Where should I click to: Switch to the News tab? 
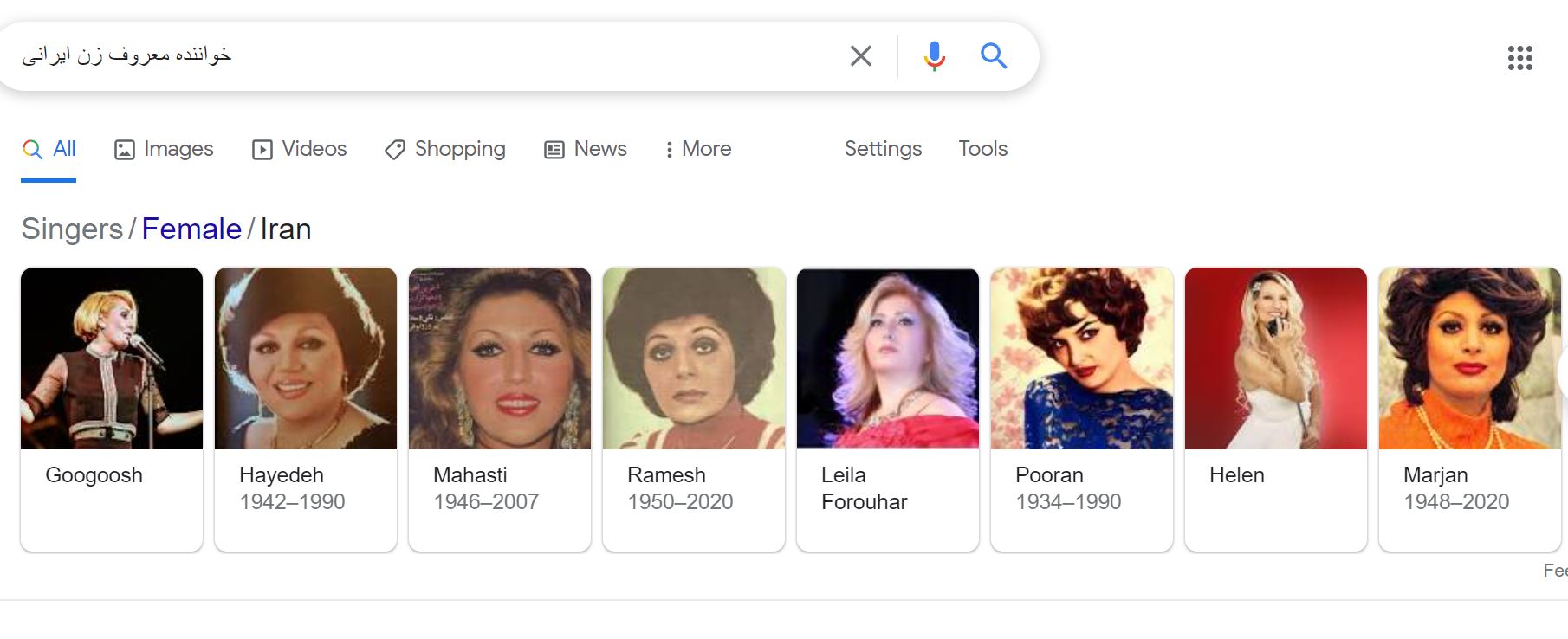[599, 148]
